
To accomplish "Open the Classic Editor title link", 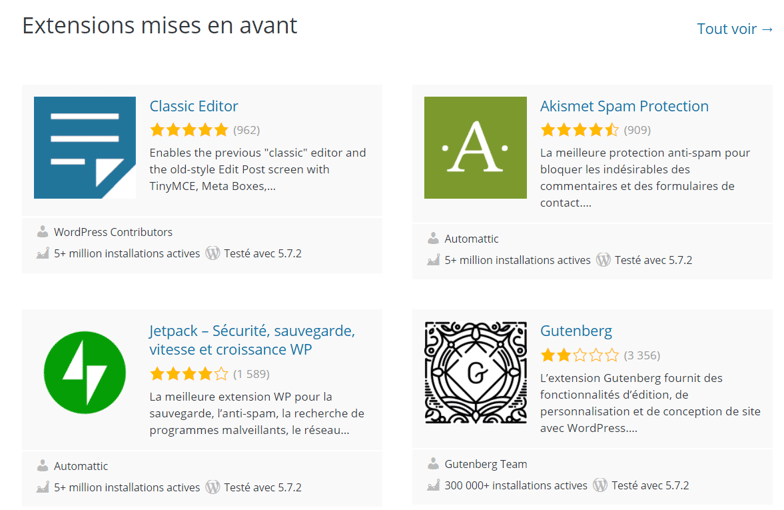I will [194, 106].
